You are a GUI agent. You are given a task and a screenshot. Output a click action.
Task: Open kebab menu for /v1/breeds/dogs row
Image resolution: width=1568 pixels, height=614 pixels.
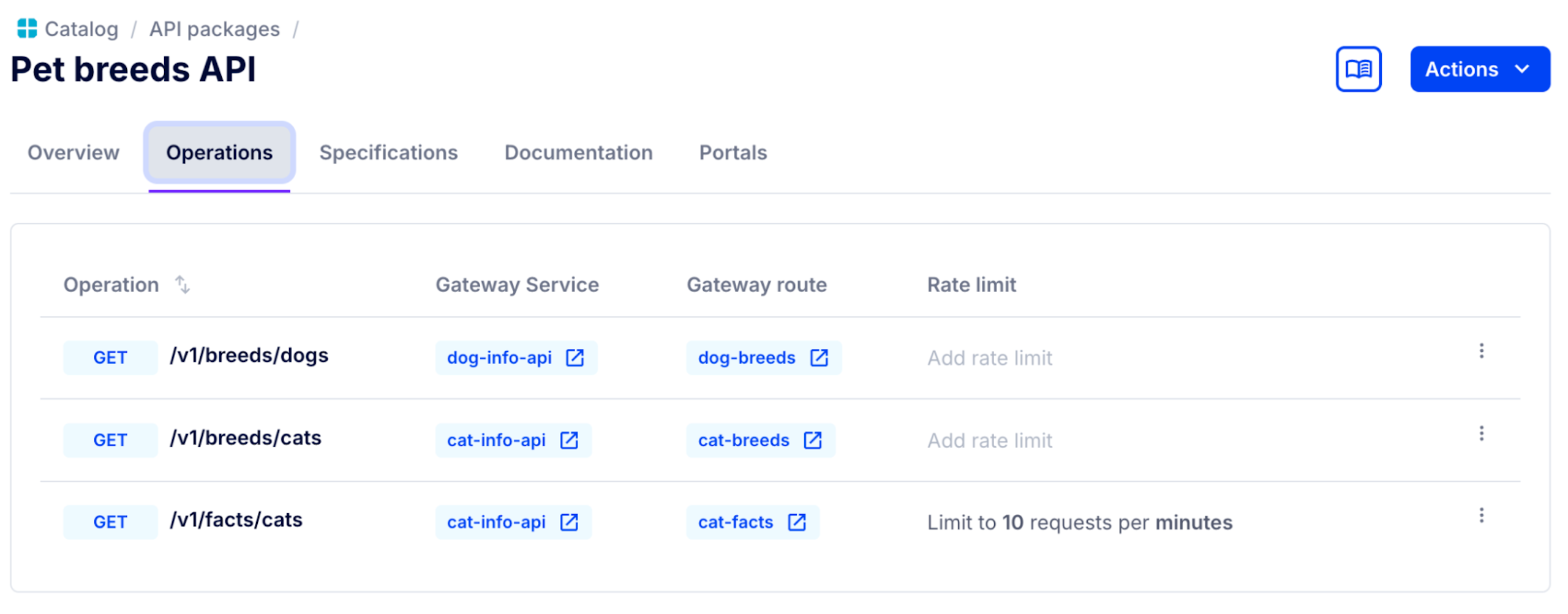(x=1480, y=351)
